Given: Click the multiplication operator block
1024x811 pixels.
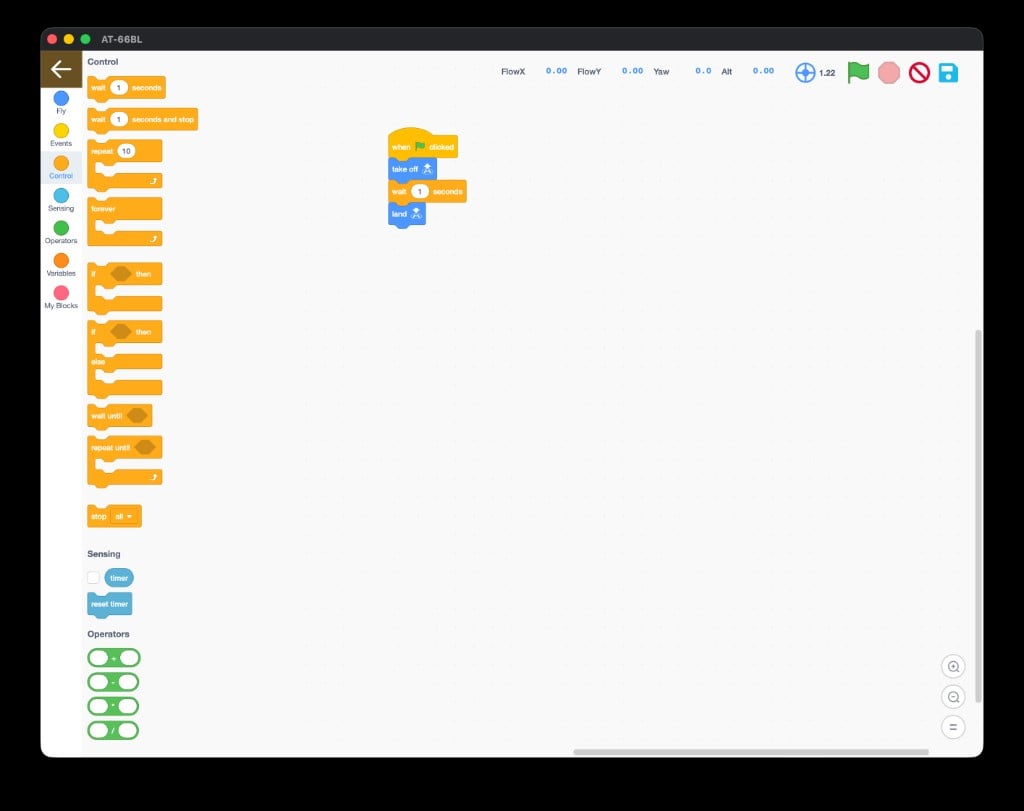Looking at the screenshot, I should pyautogui.click(x=113, y=707).
